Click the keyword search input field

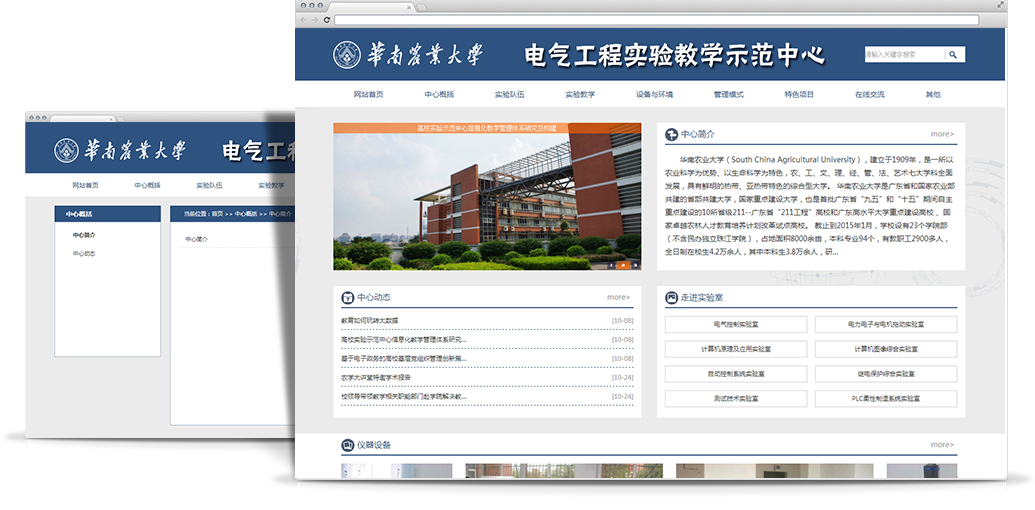[x=903, y=55]
